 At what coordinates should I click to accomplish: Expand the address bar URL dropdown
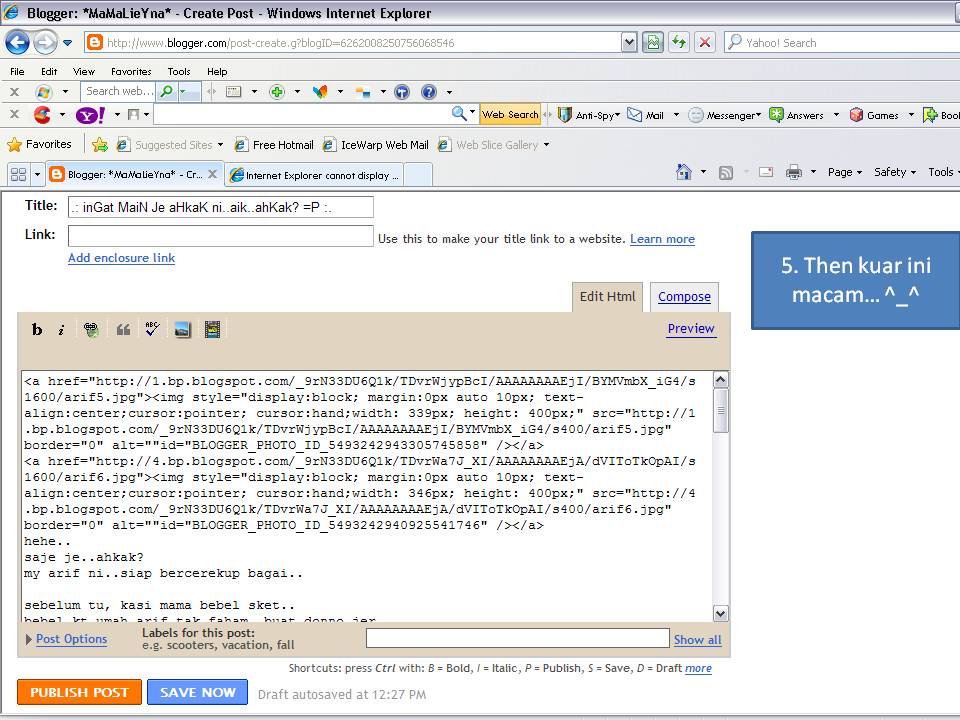pyautogui.click(x=629, y=42)
